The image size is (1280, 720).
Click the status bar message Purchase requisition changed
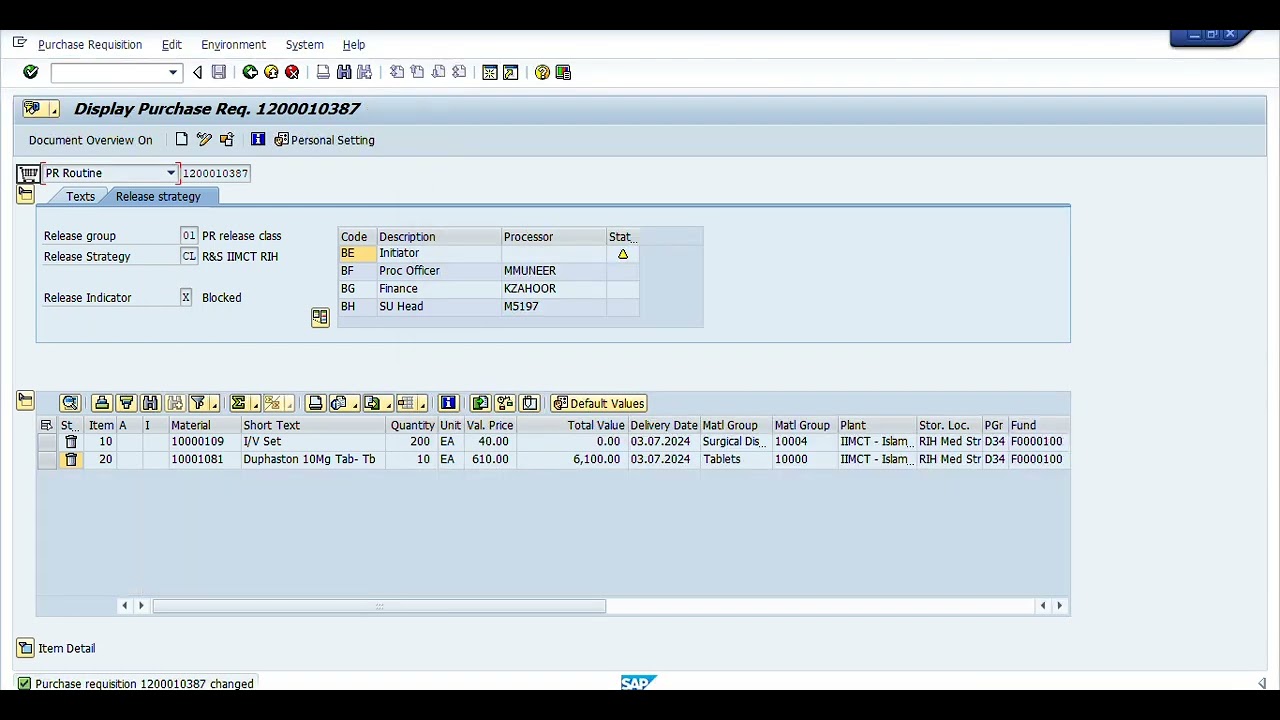click(x=144, y=684)
